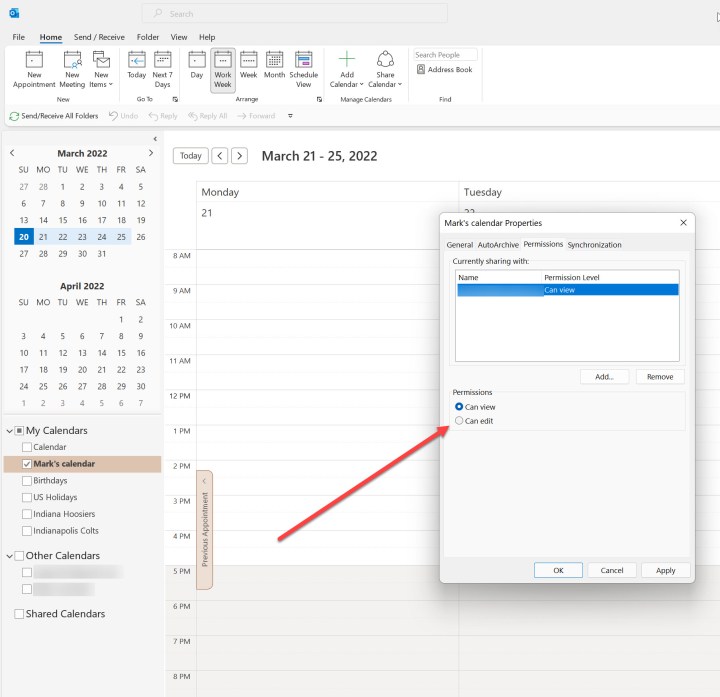
Task: Go to next month in the mini calendar
Action: point(151,153)
